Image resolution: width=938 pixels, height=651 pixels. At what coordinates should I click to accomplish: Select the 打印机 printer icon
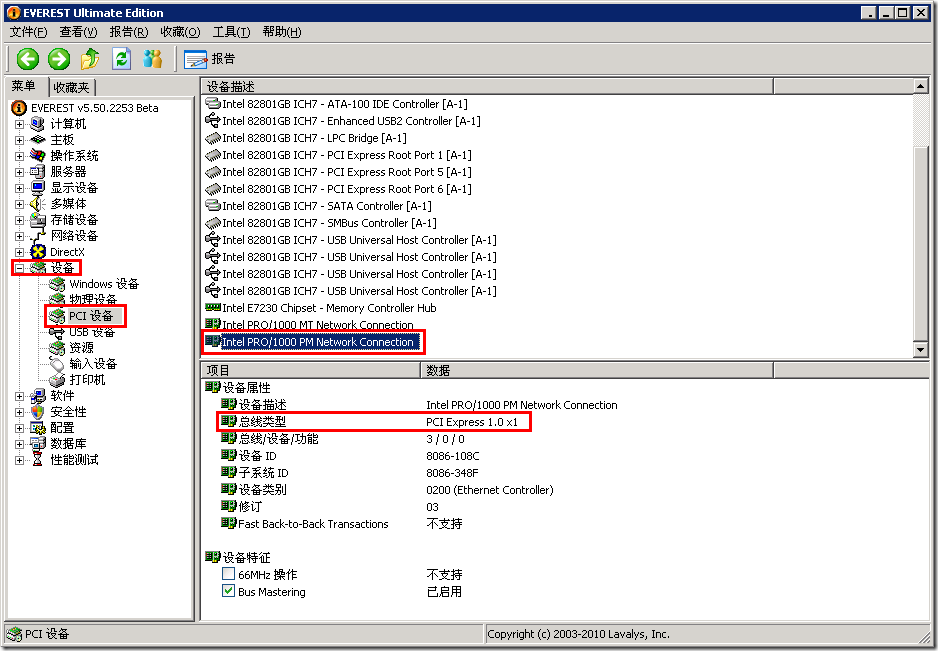pos(57,380)
